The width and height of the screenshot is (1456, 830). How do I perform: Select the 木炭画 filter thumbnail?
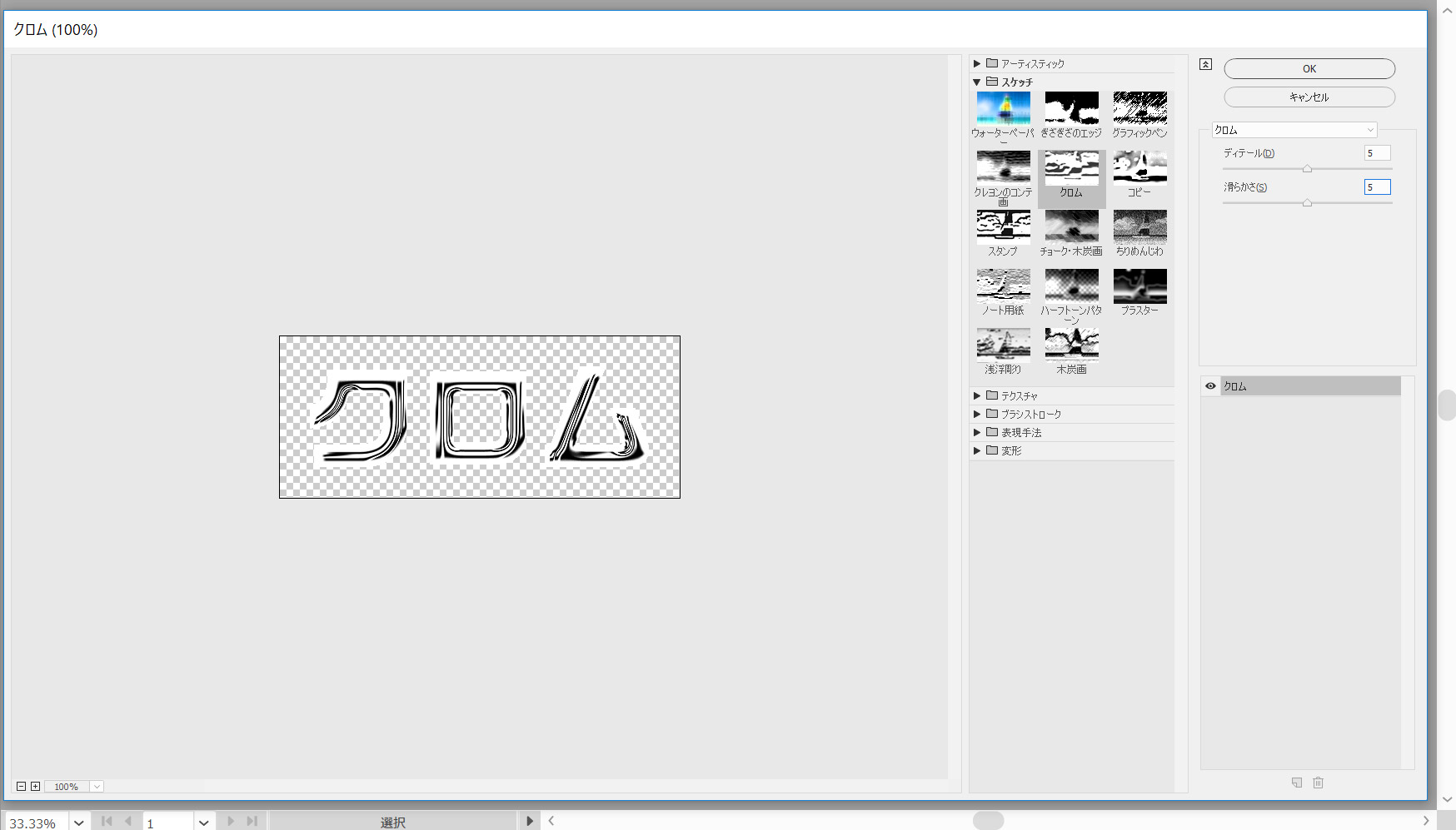coord(1071,345)
